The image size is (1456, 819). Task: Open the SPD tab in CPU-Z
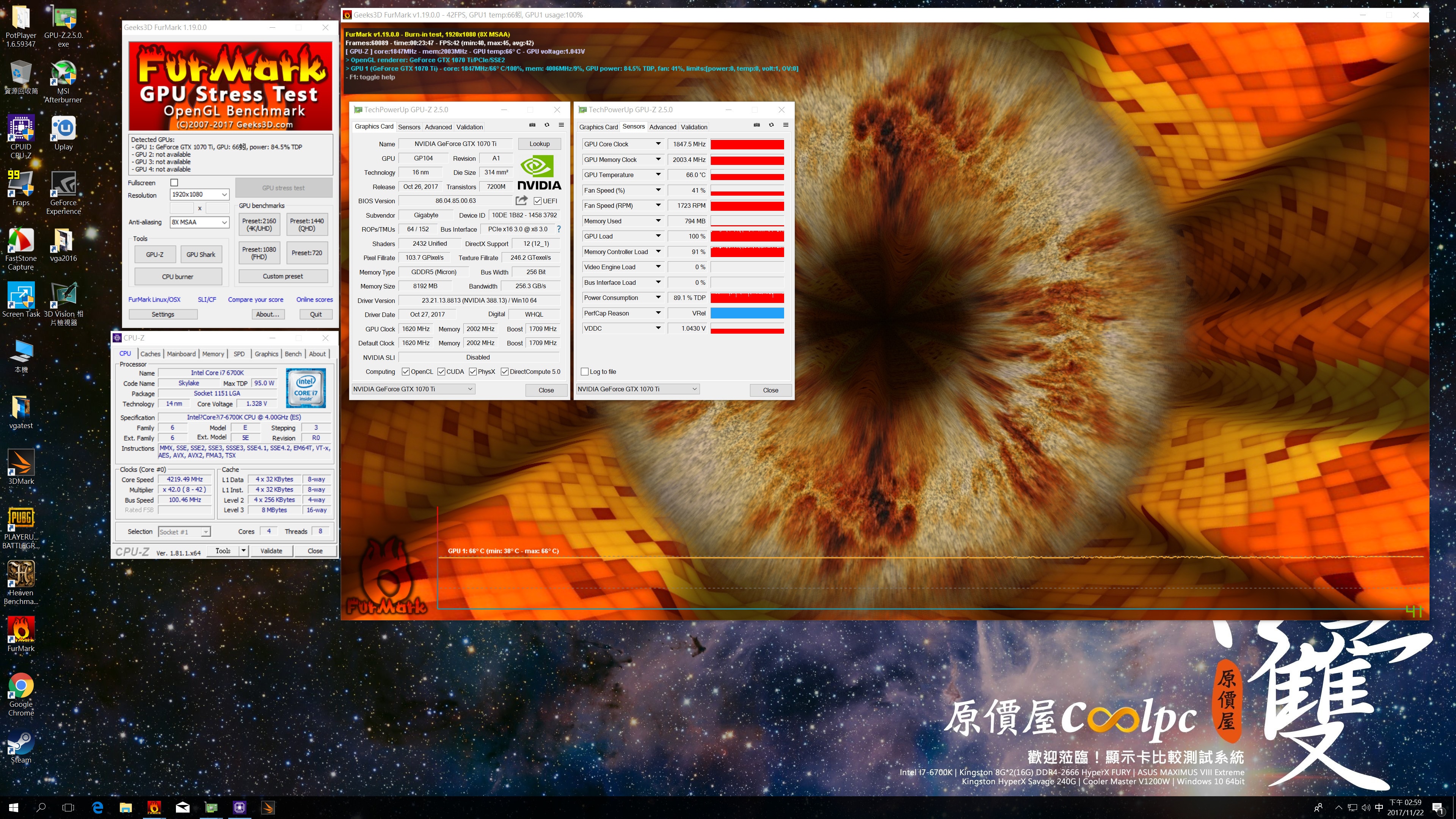coord(239,354)
